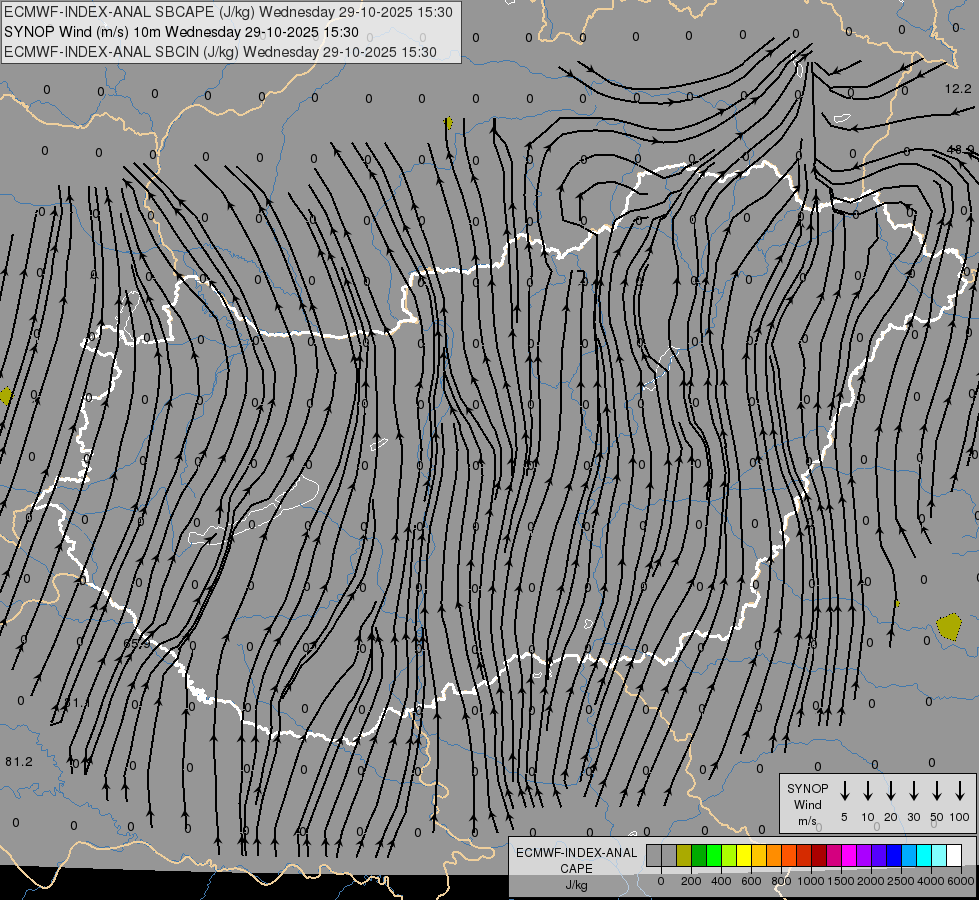Click the 65.9 value on the map

137,643
